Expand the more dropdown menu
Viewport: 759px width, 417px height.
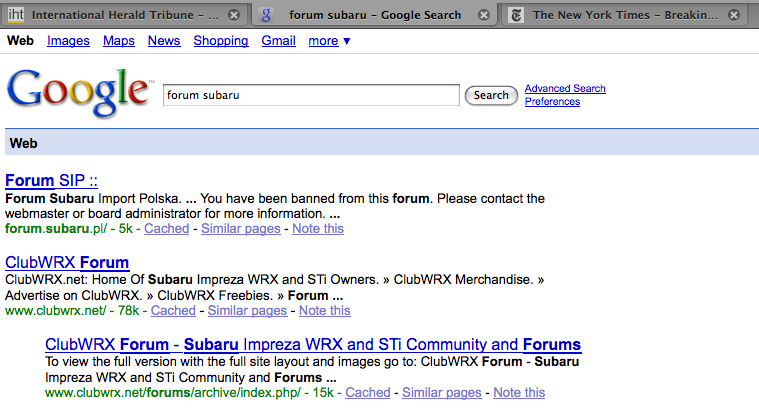tap(329, 41)
